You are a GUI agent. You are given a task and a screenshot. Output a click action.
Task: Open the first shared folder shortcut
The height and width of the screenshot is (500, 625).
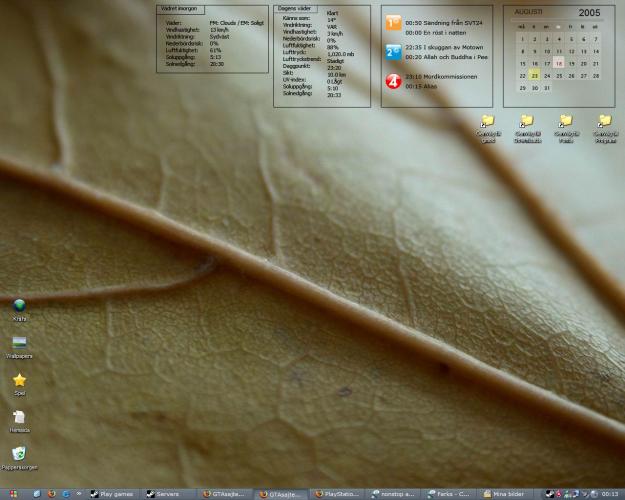(x=488, y=122)
